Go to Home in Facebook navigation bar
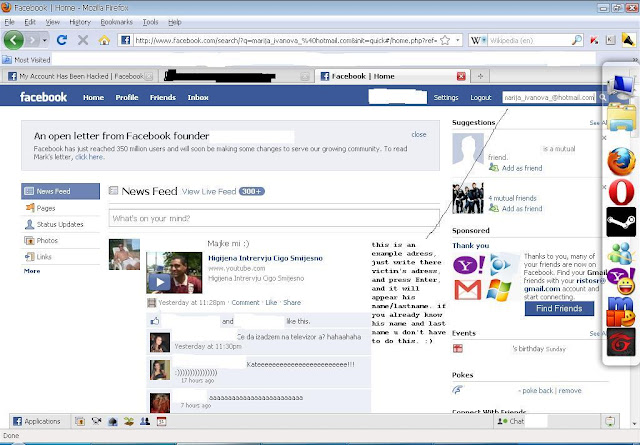Image resolution: width=640 pixels, height=445 pixels. click(93, 97)
